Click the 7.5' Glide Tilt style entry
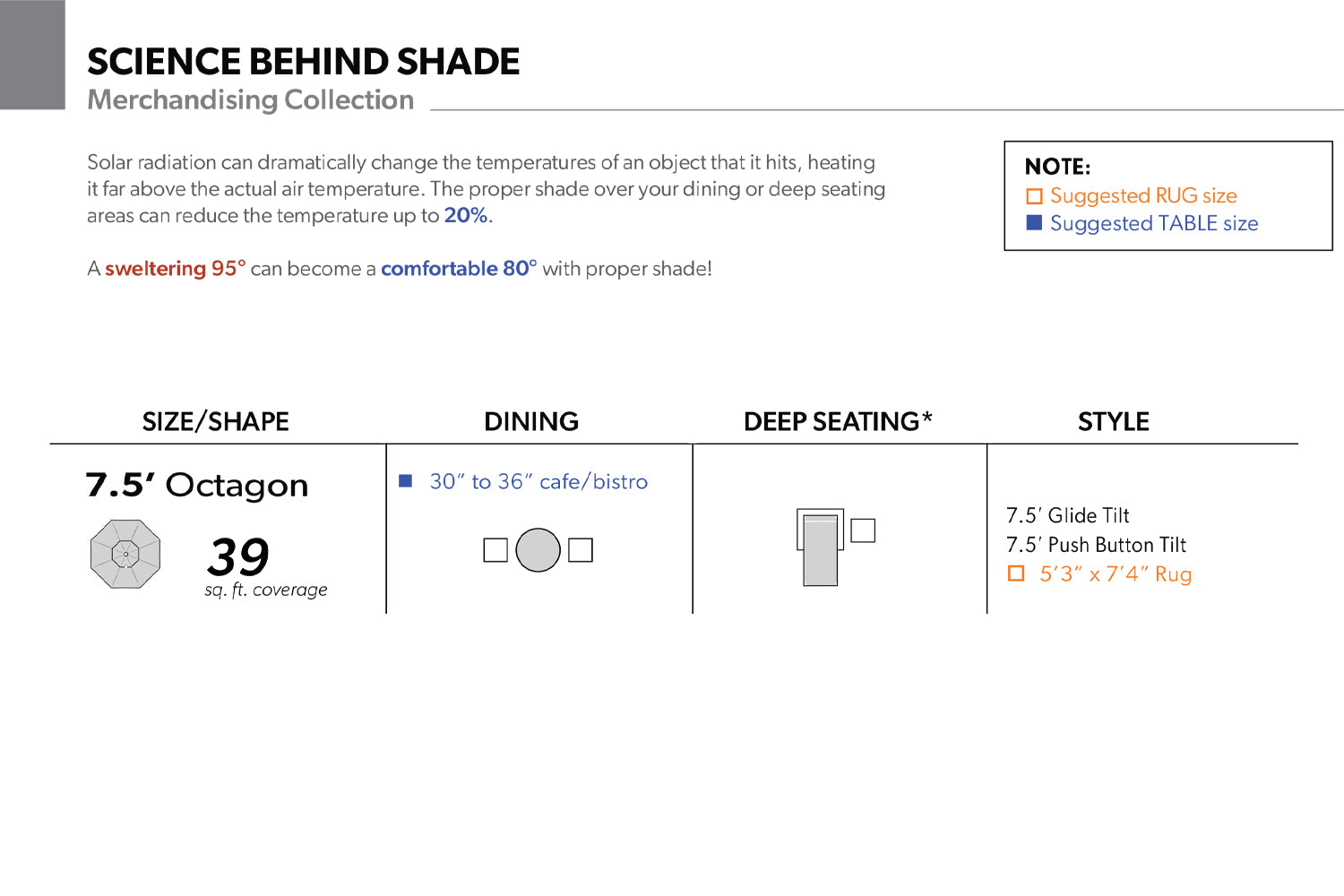This screenshot has height=896, width=1344. 1067,515
